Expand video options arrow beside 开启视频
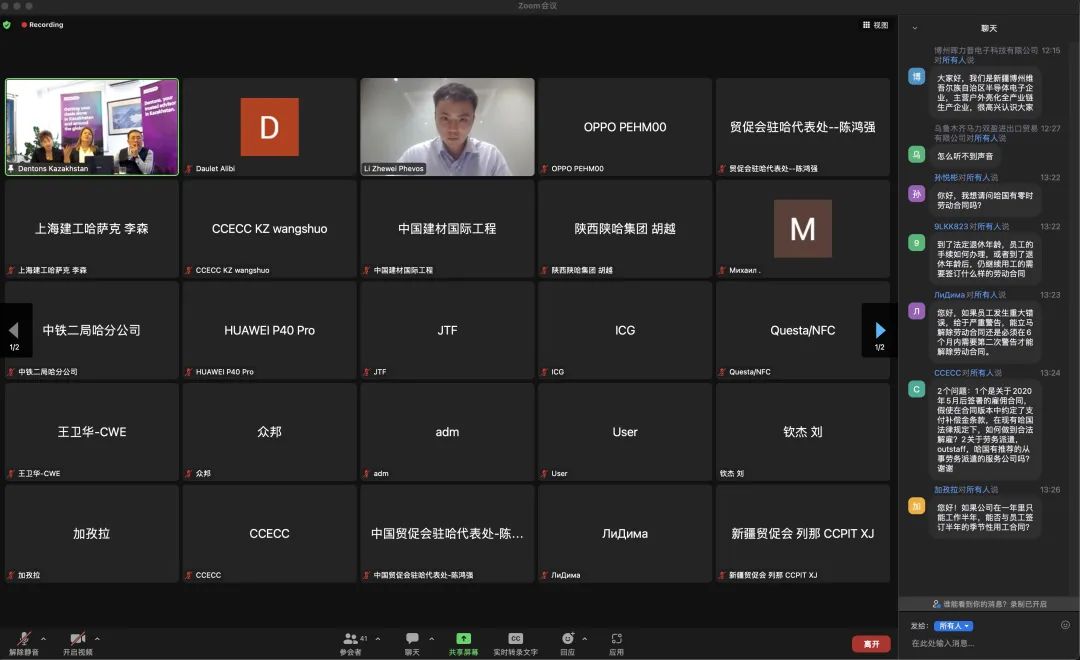The height and width of the screenshot is (660, 1080). [x=97, y=638]
